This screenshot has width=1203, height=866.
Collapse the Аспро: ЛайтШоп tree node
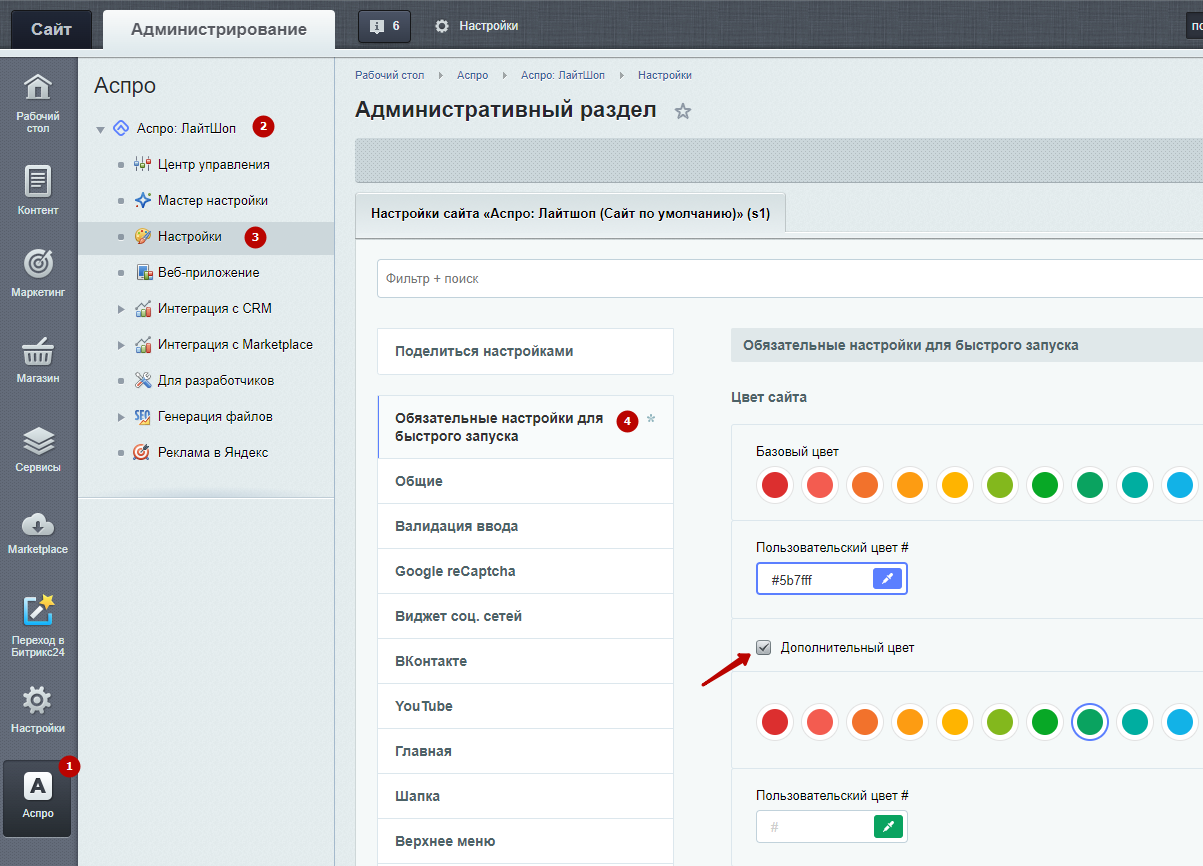pos(101,129)
